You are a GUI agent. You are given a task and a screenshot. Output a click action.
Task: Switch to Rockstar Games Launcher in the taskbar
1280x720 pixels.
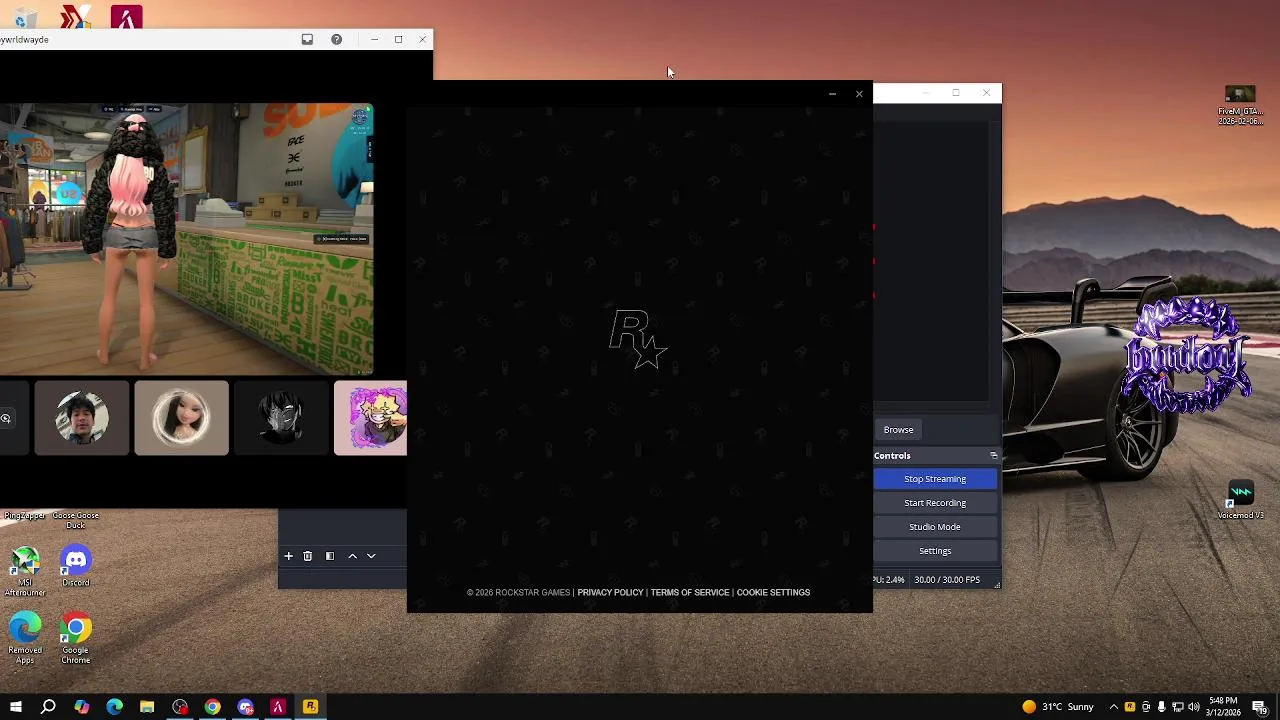(310, 707)
